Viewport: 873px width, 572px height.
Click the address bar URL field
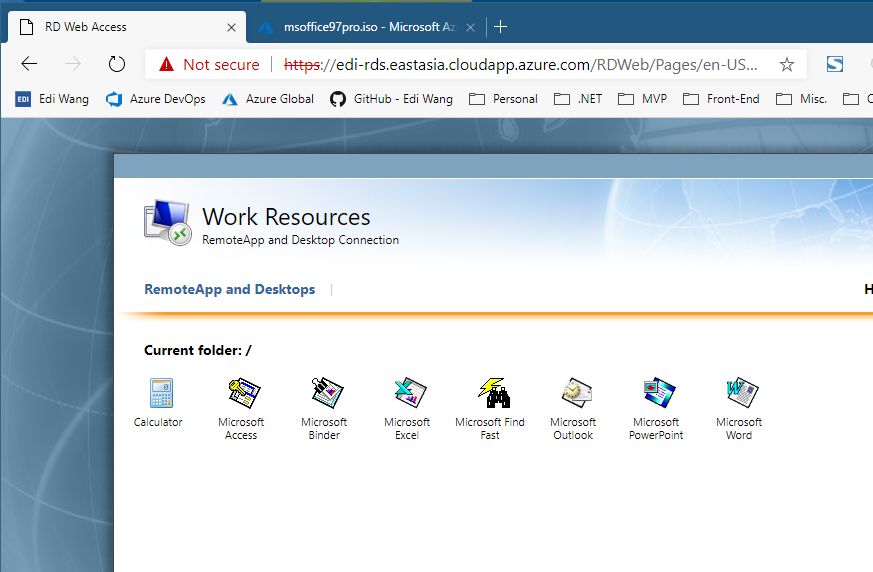point(521,65)
